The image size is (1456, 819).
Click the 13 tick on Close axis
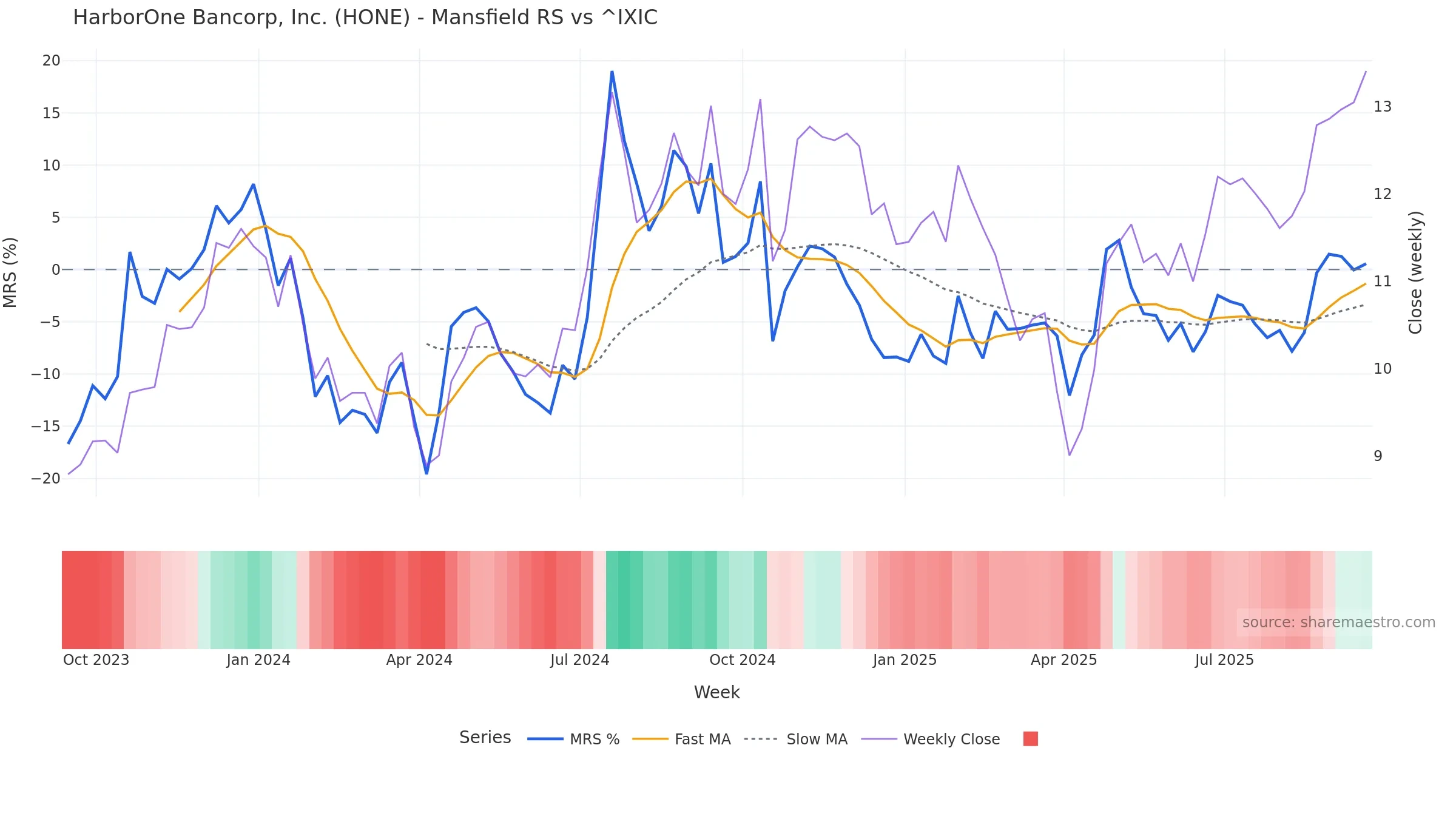1383,107
